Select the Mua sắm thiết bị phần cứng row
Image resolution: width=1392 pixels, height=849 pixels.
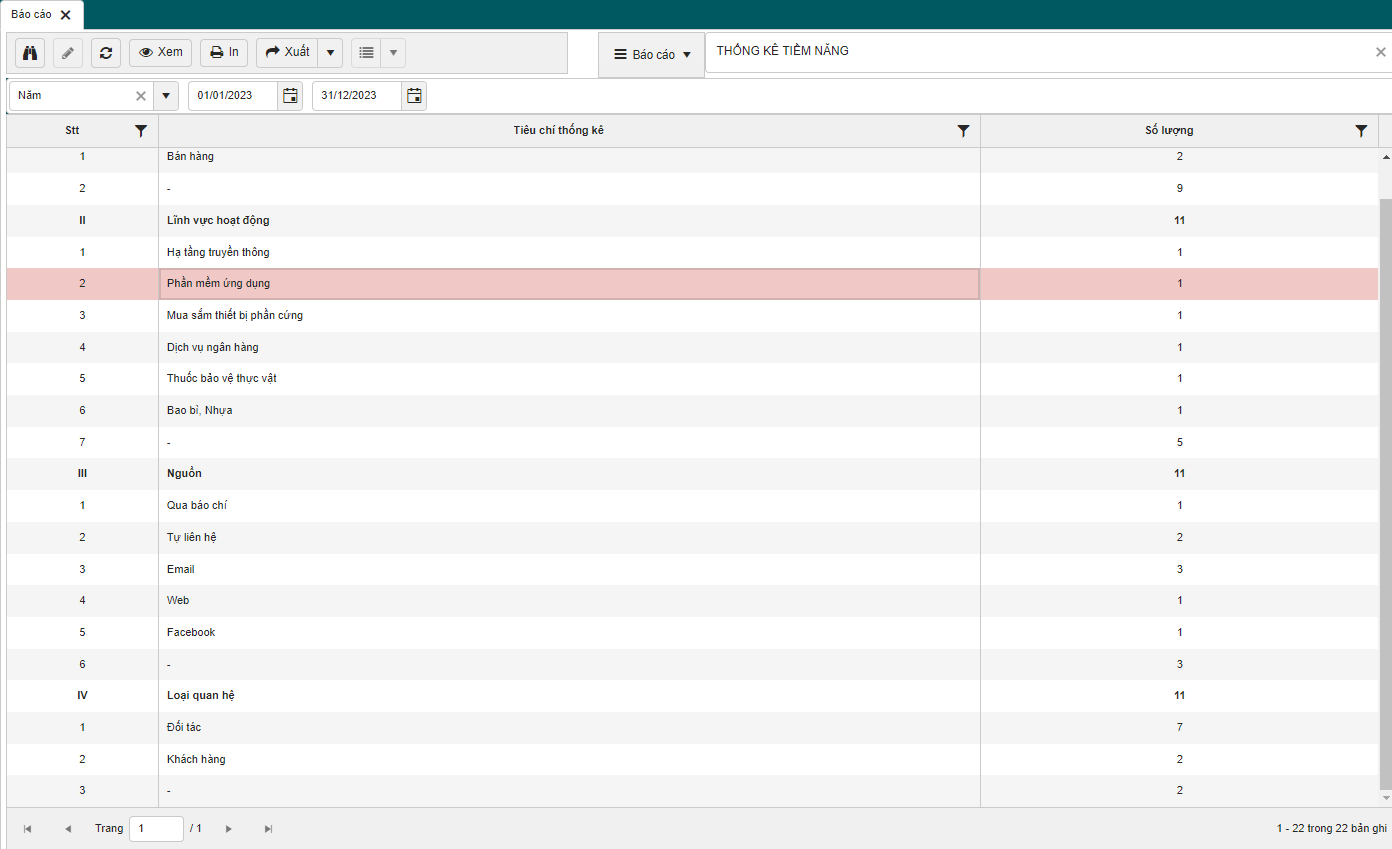coord(692,315)
